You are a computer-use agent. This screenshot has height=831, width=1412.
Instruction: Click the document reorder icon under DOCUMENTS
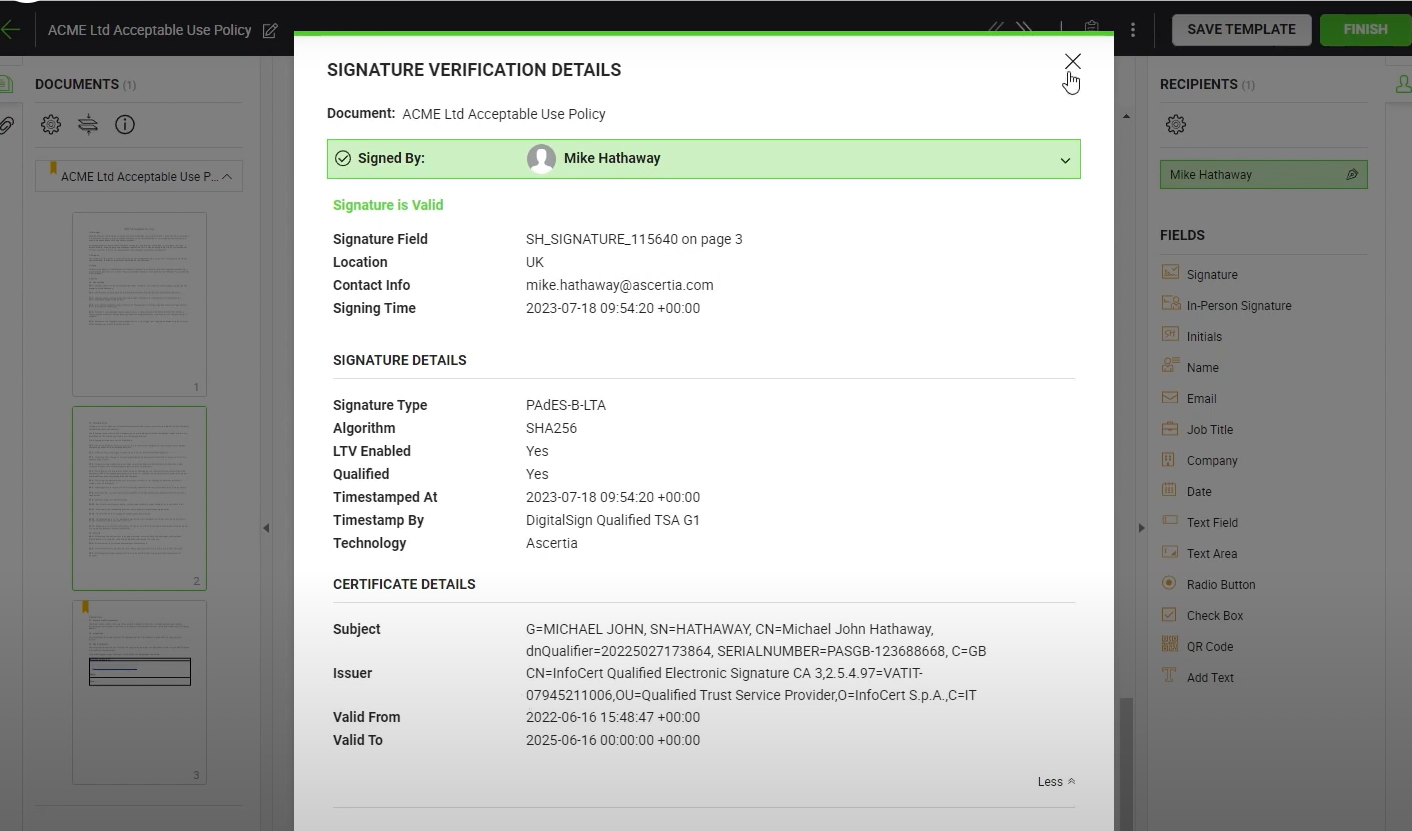[x=88, y=124]
